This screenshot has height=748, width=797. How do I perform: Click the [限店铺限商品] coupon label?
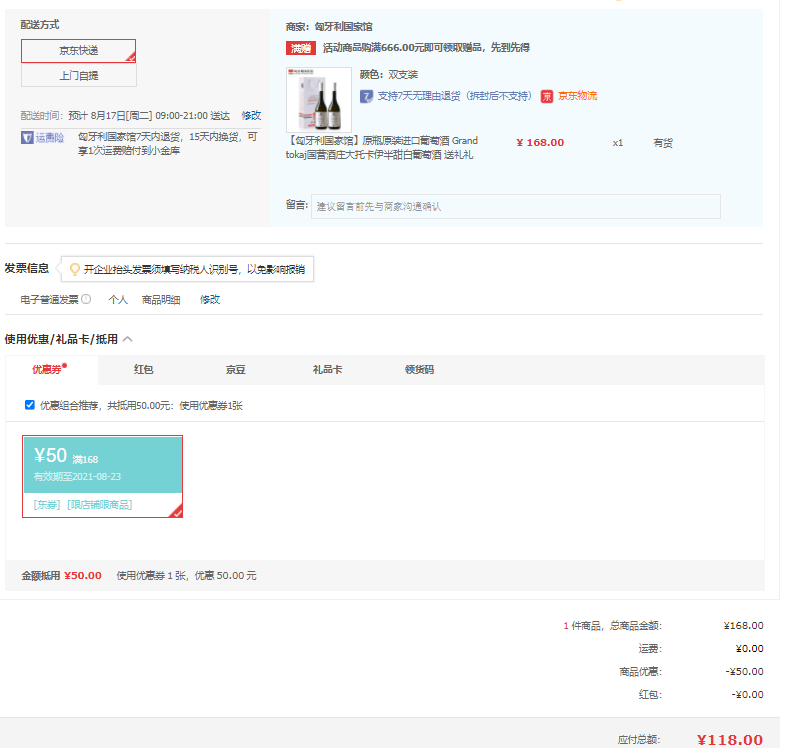[x=100, y=505]
